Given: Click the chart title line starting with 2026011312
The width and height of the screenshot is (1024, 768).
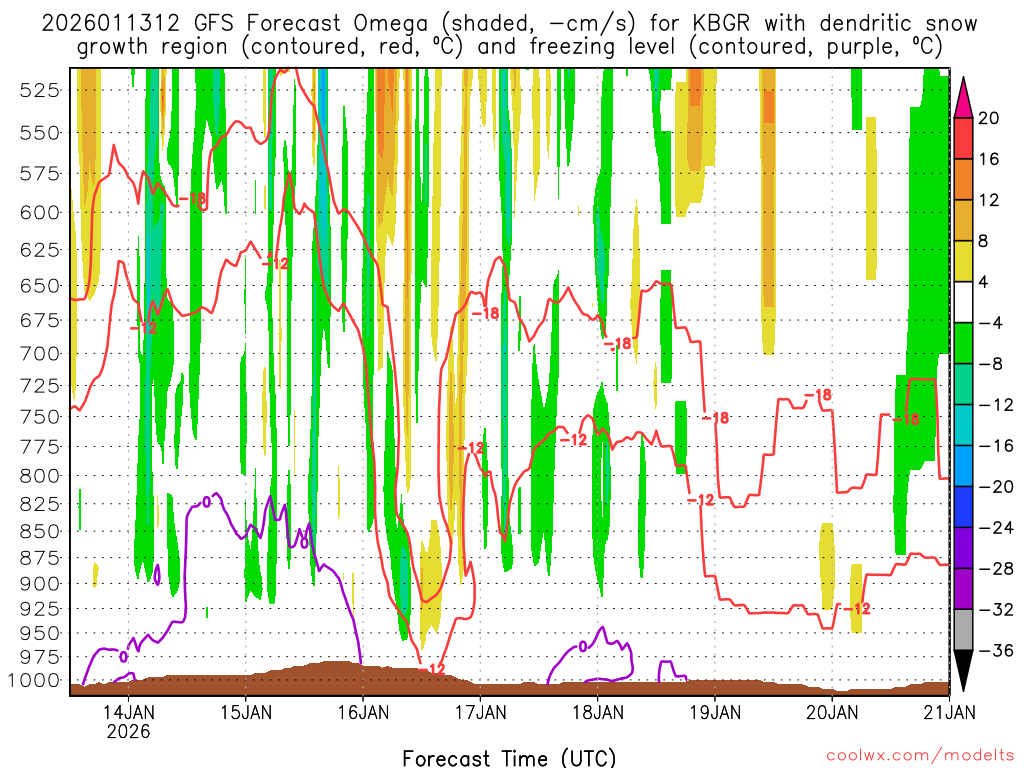Looking at the screenshot, I should pyautogui.click(x=509, y=24).
